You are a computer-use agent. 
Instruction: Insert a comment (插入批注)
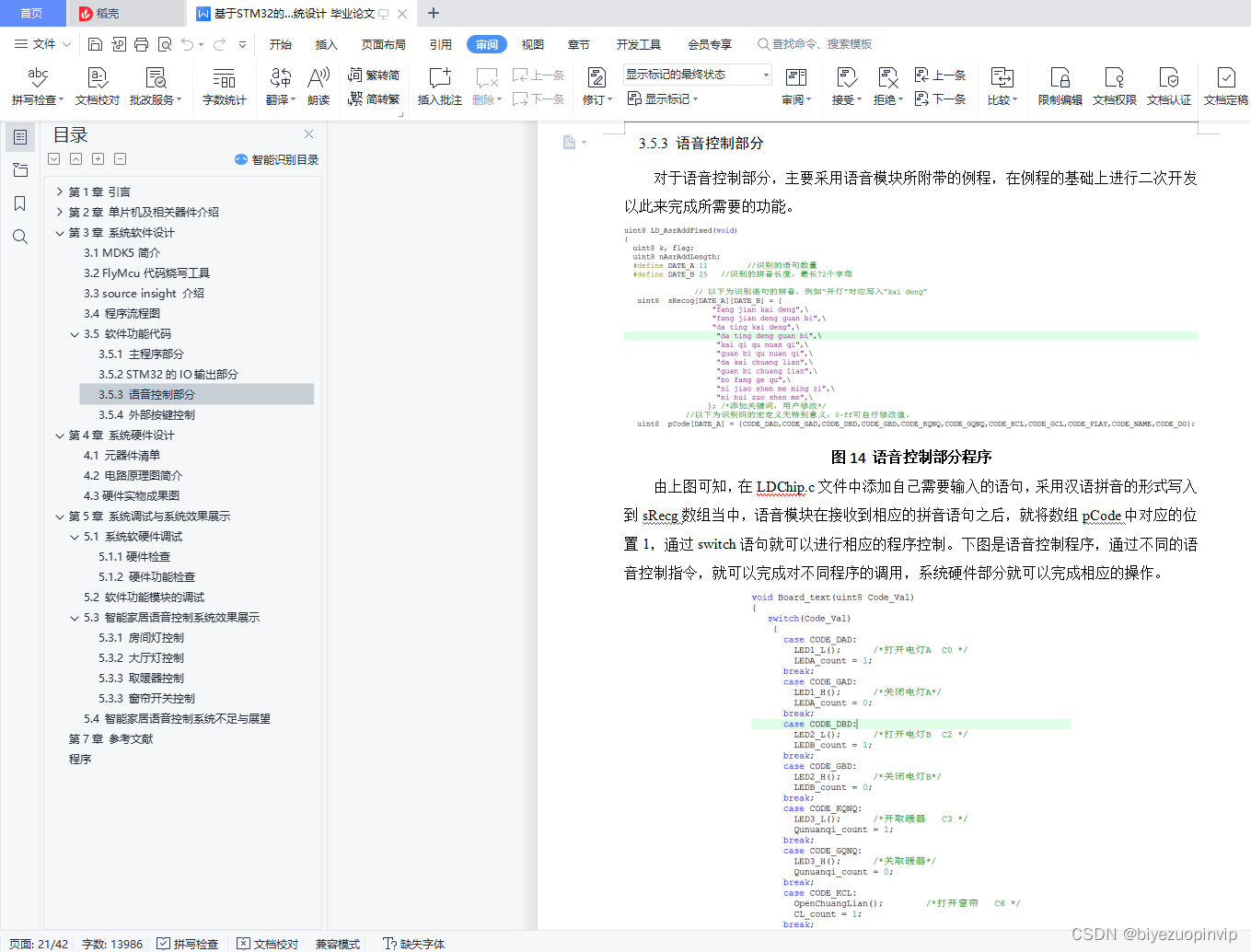click(x=440, y=87)
